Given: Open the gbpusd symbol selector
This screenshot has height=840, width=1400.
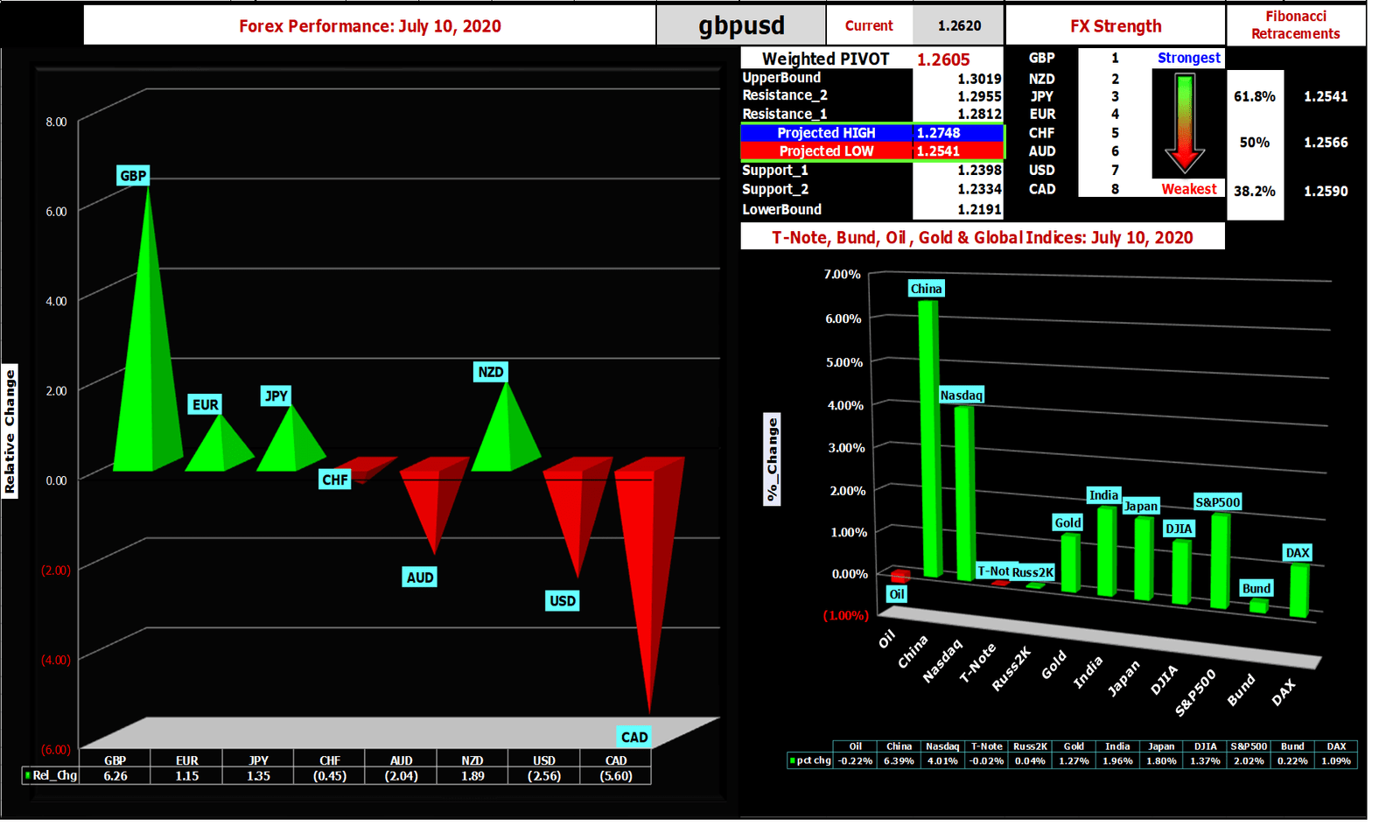Looking at the screenshot, I should (739, 24).
